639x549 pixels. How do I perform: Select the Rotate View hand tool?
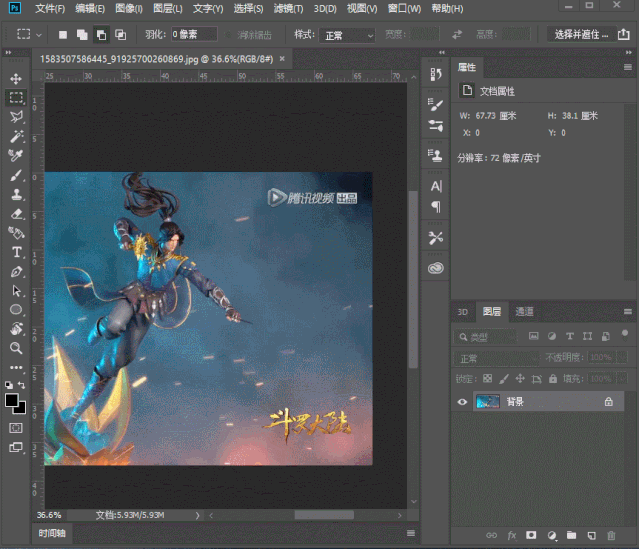coord(16,329)
